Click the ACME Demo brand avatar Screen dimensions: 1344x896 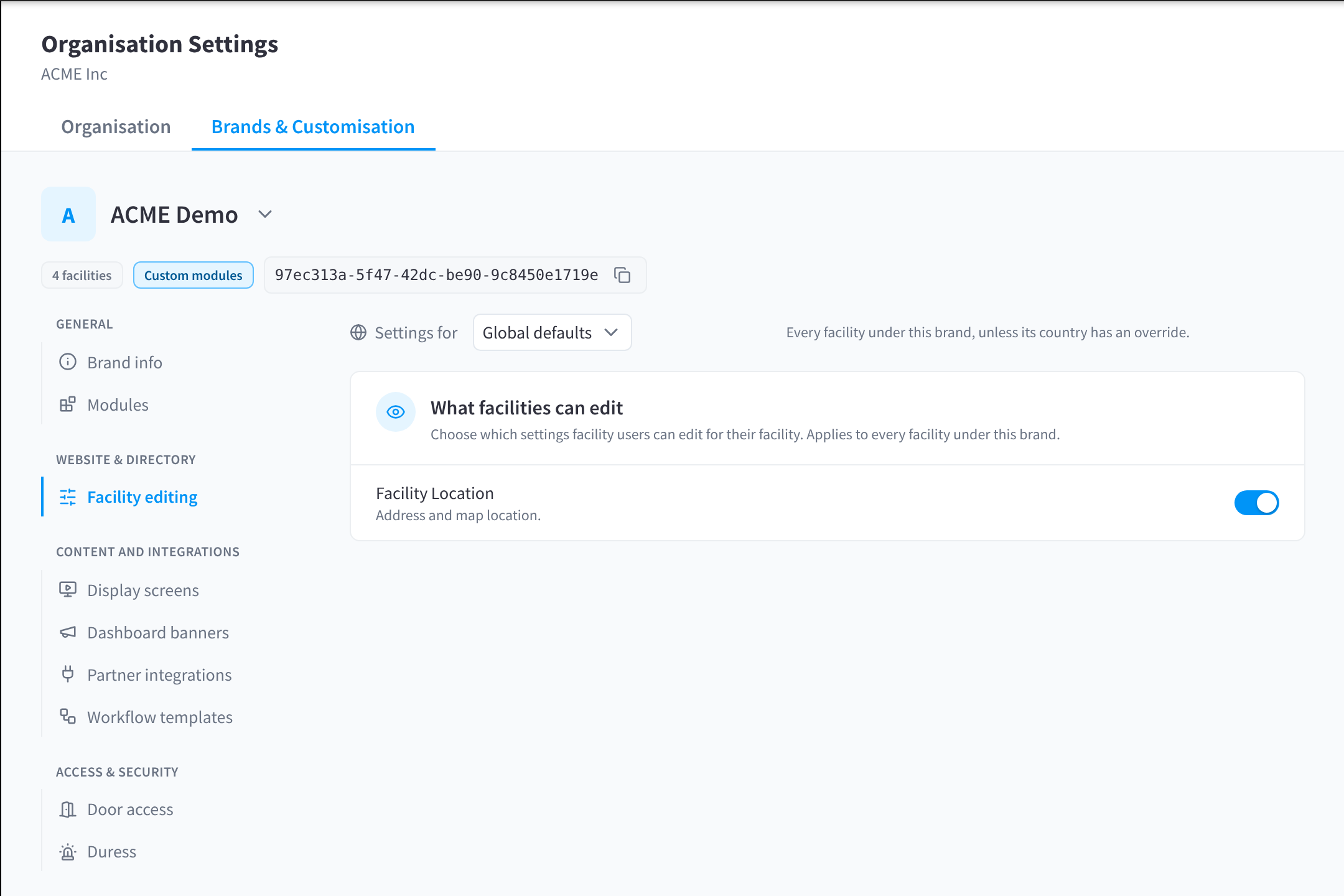coord(68,214)
